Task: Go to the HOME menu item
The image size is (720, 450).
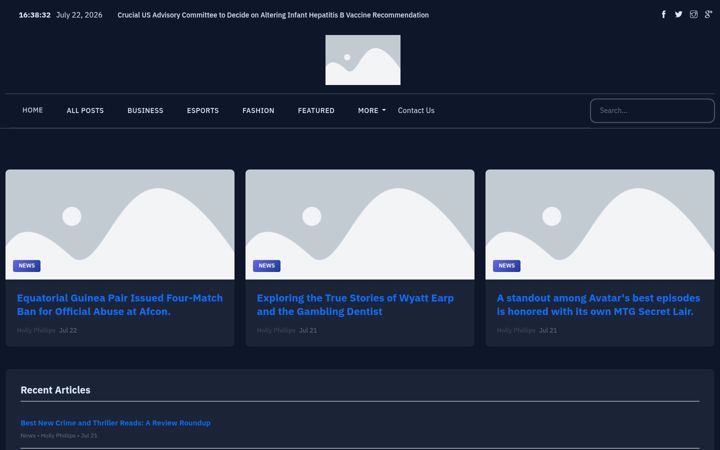Action: 33,110
